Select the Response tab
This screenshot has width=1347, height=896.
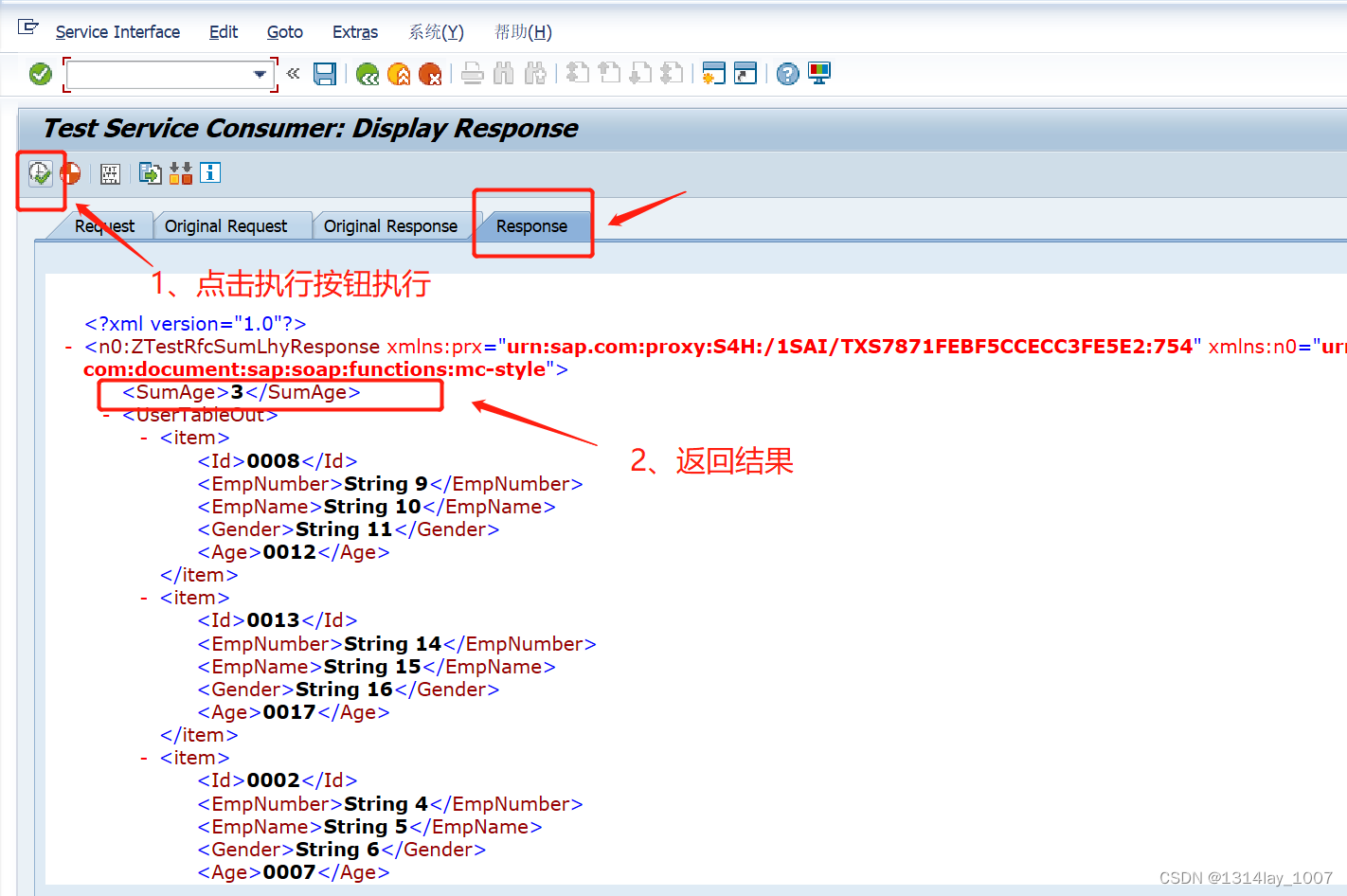point(531,226)
